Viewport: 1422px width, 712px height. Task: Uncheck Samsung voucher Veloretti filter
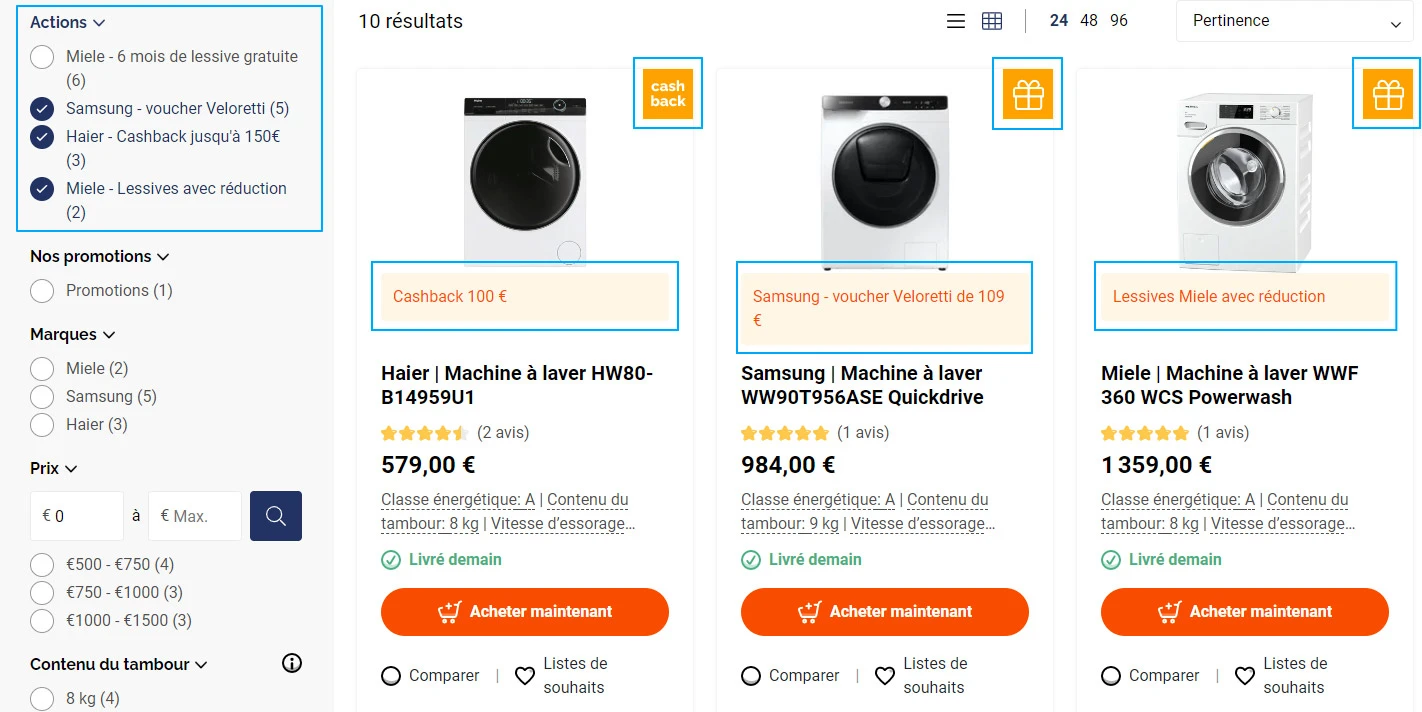(42, 109)
